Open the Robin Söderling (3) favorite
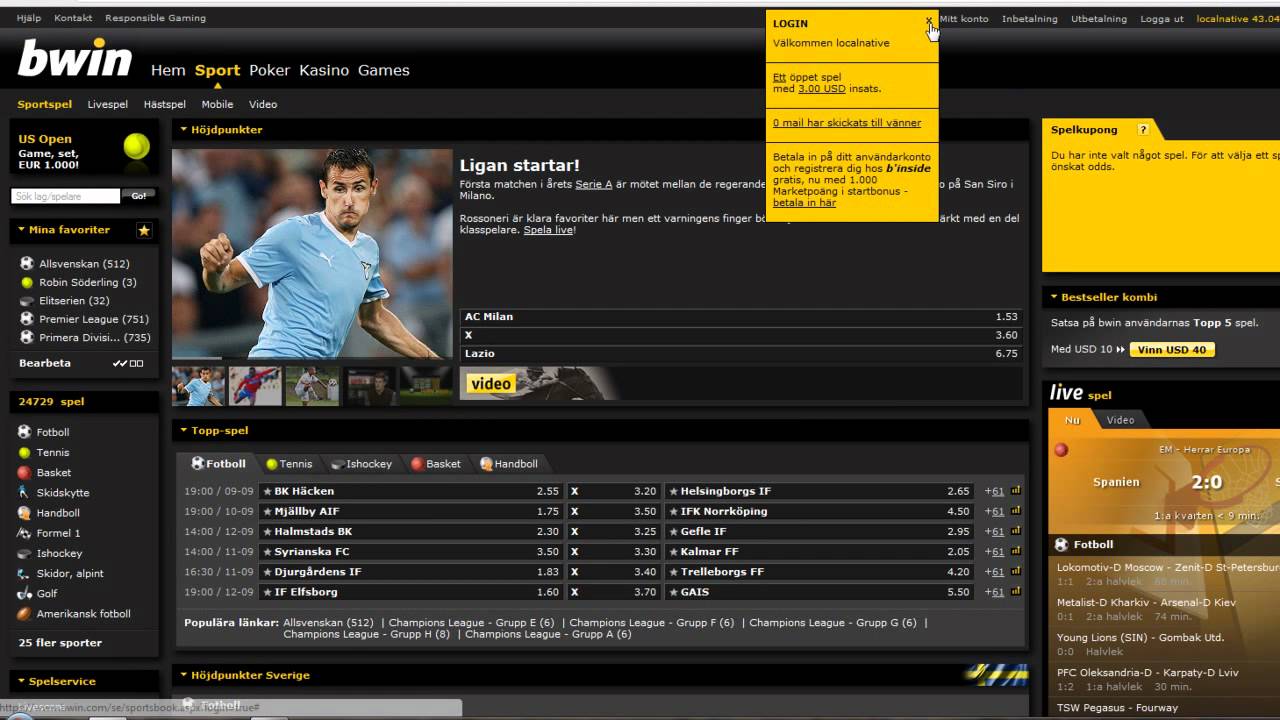This screenshot has width=1280, height=720. click(88, 282)
